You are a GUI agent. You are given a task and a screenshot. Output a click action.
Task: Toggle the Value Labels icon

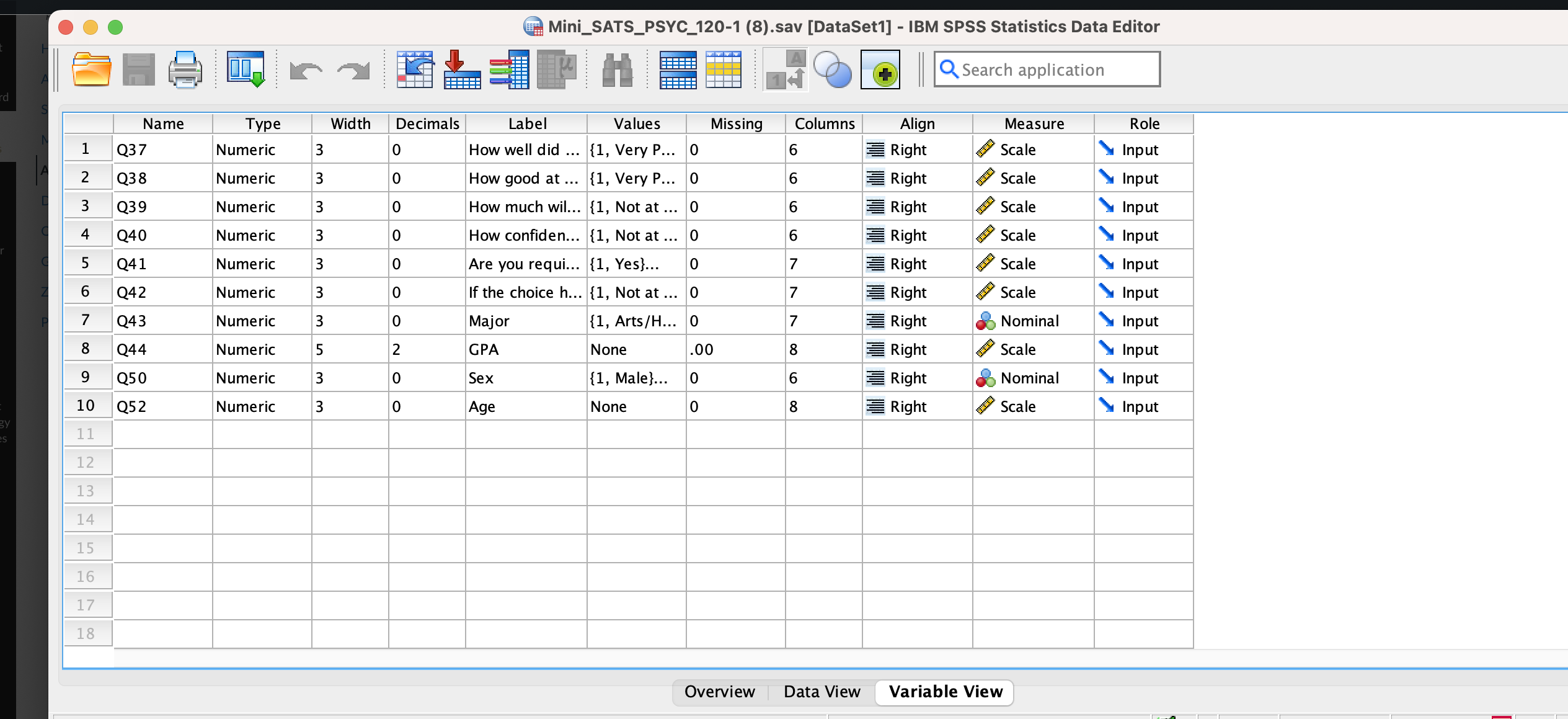point(786,69)
